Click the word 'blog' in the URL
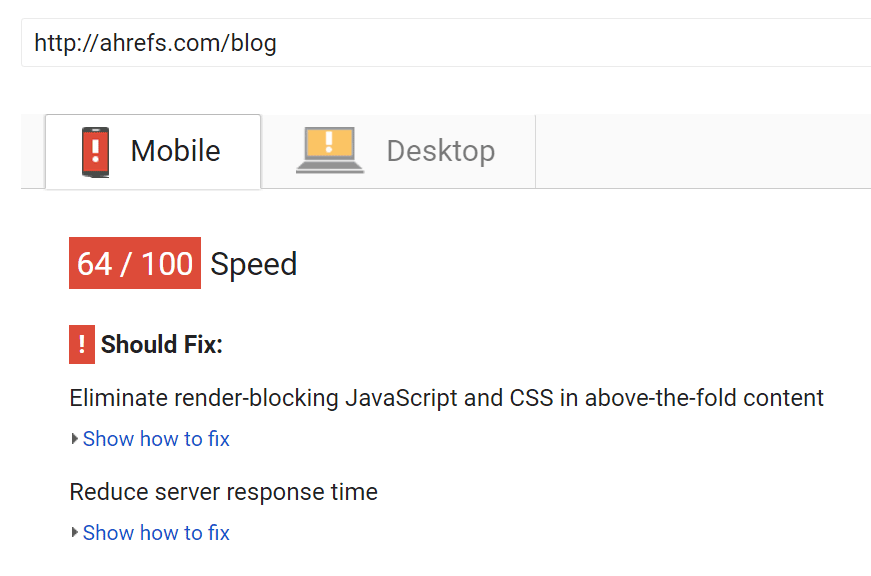This screenshot has height=576, width=871. pyautogui.click(x=254, y=43)
